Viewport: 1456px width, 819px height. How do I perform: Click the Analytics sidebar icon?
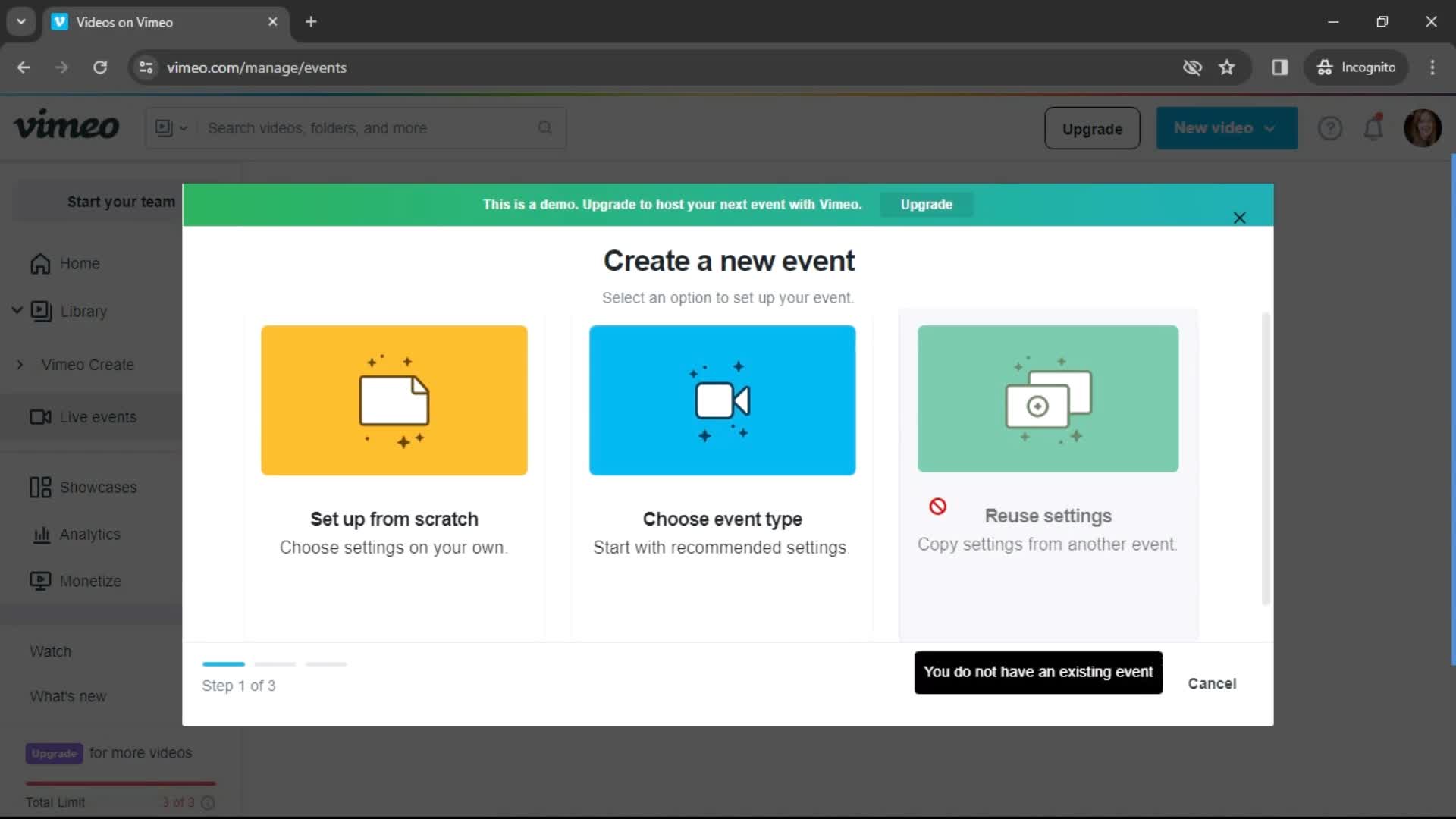(x=40, y=533)
